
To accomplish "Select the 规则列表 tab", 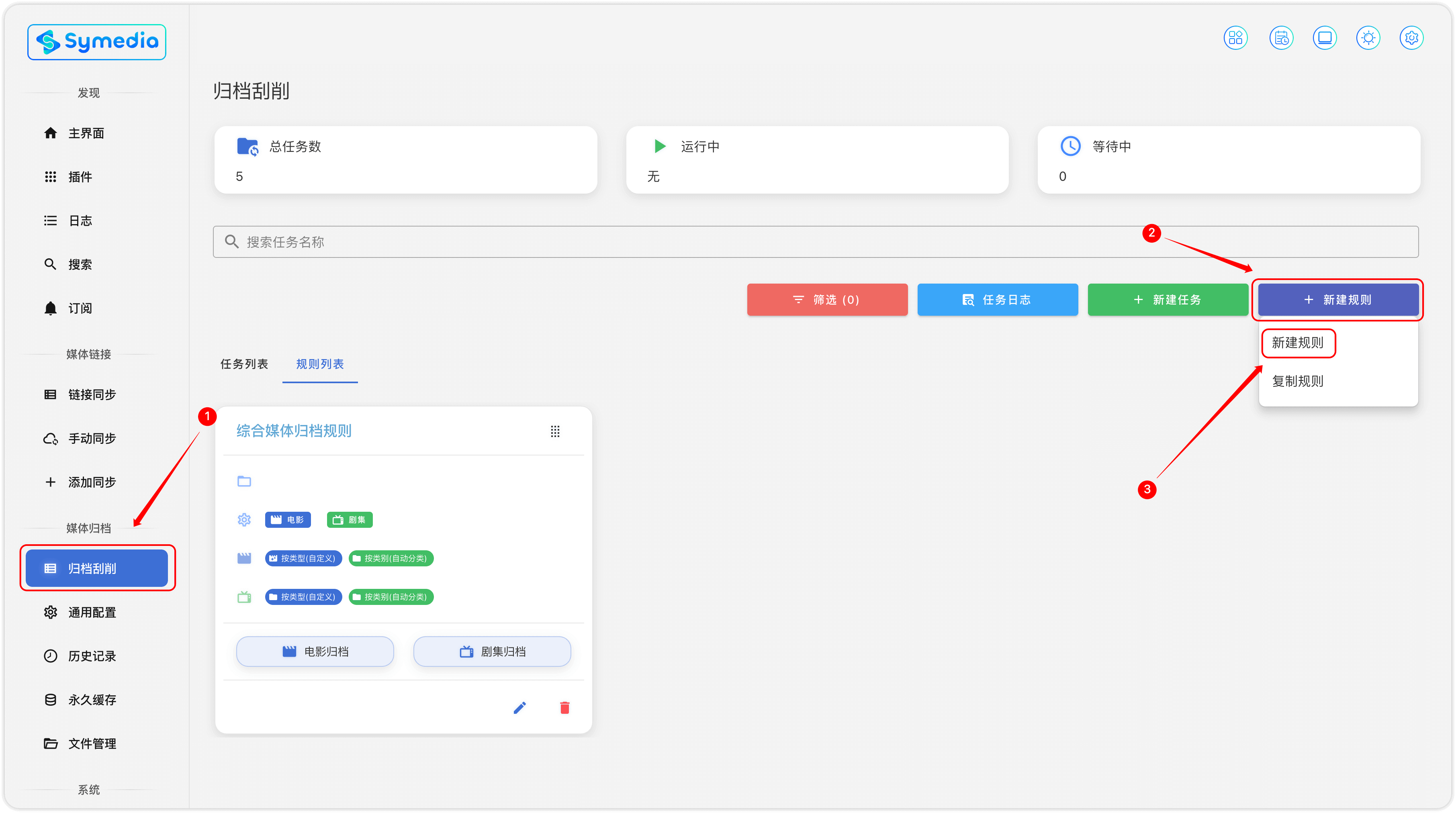I will pos(320,364).
